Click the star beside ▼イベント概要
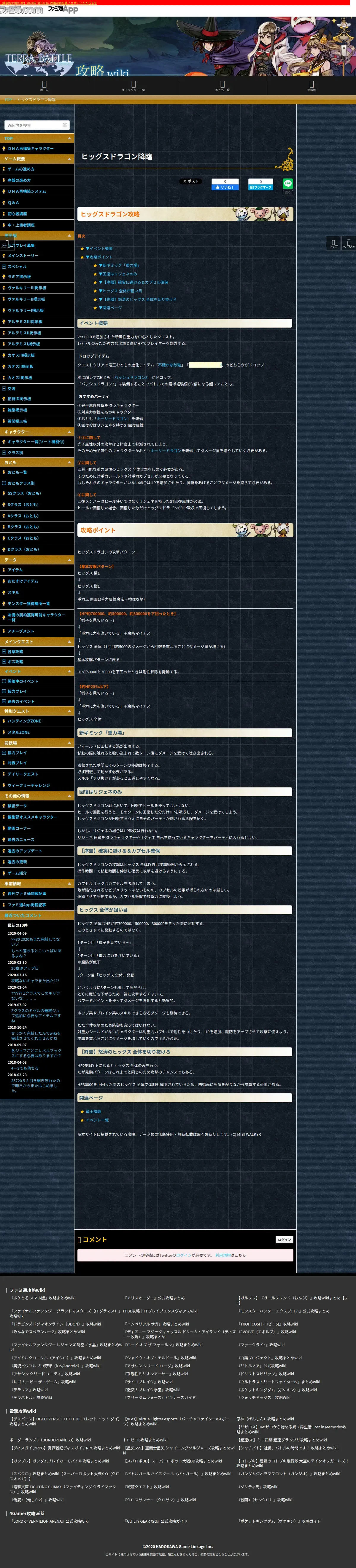This screenshot has height=1568, width=356. click(x=82, y=248)
